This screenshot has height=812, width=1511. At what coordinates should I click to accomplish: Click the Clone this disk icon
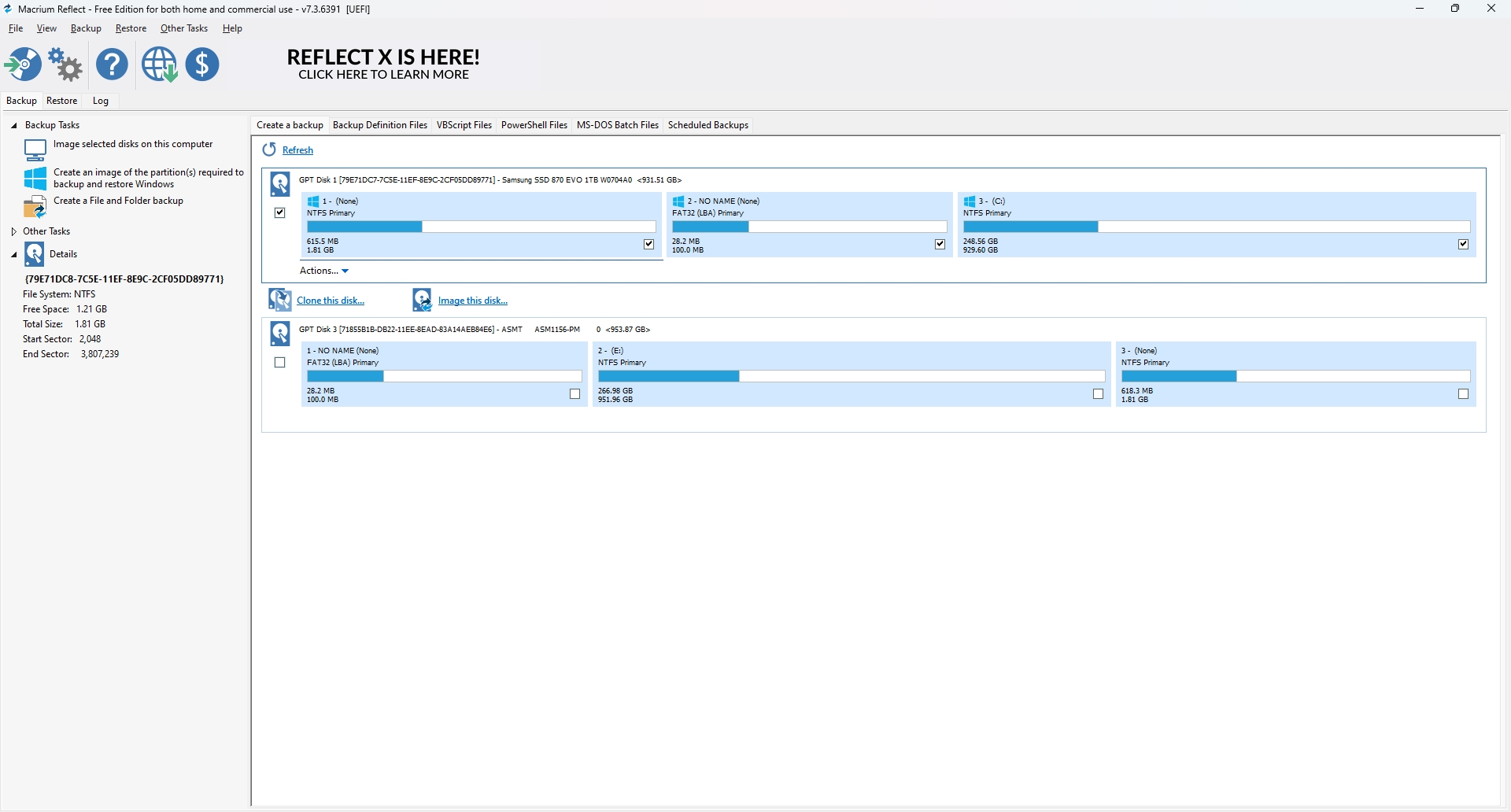point(280,300)
